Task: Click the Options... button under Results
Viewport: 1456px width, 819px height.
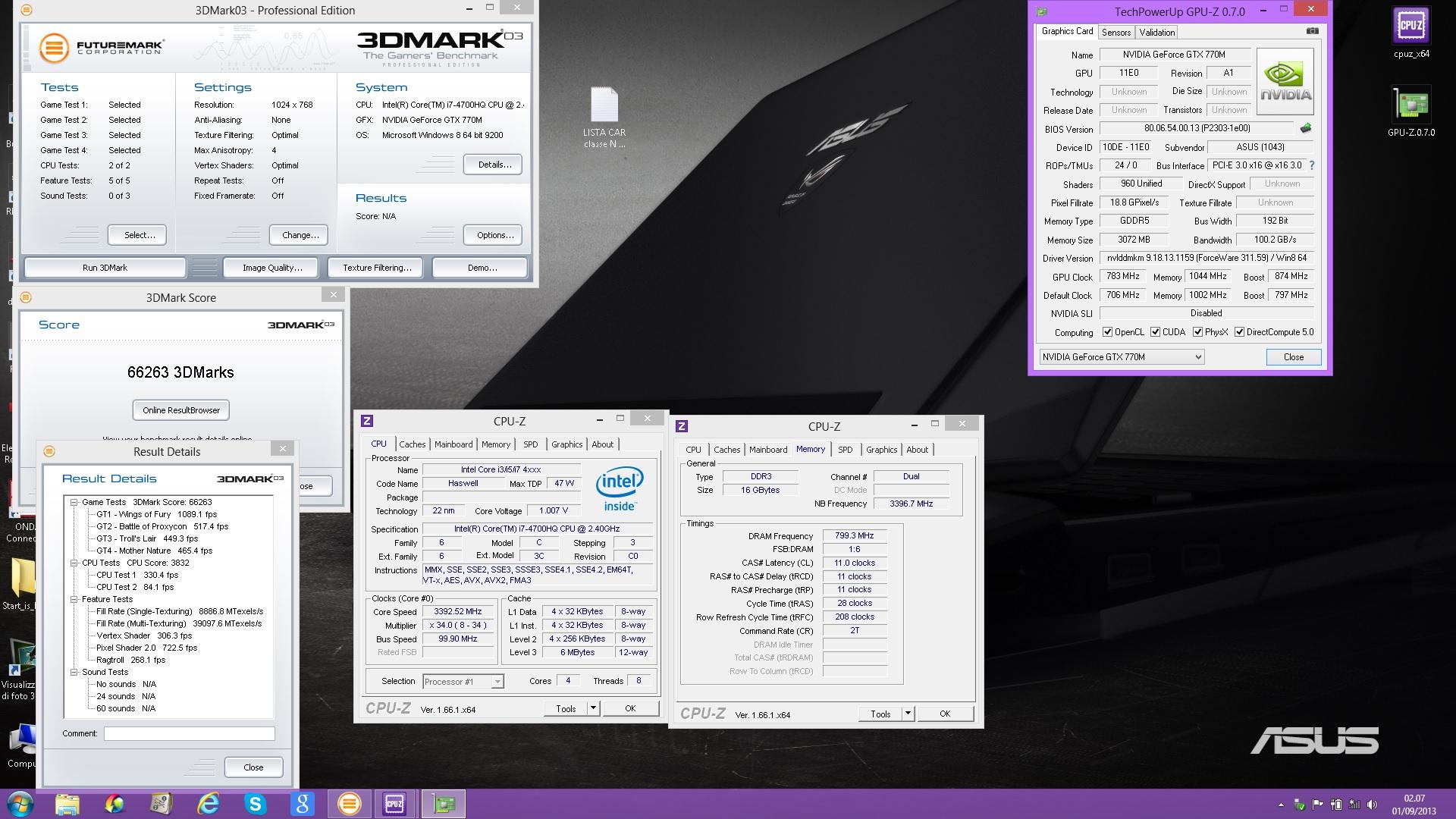Action: tap(494, 235)
